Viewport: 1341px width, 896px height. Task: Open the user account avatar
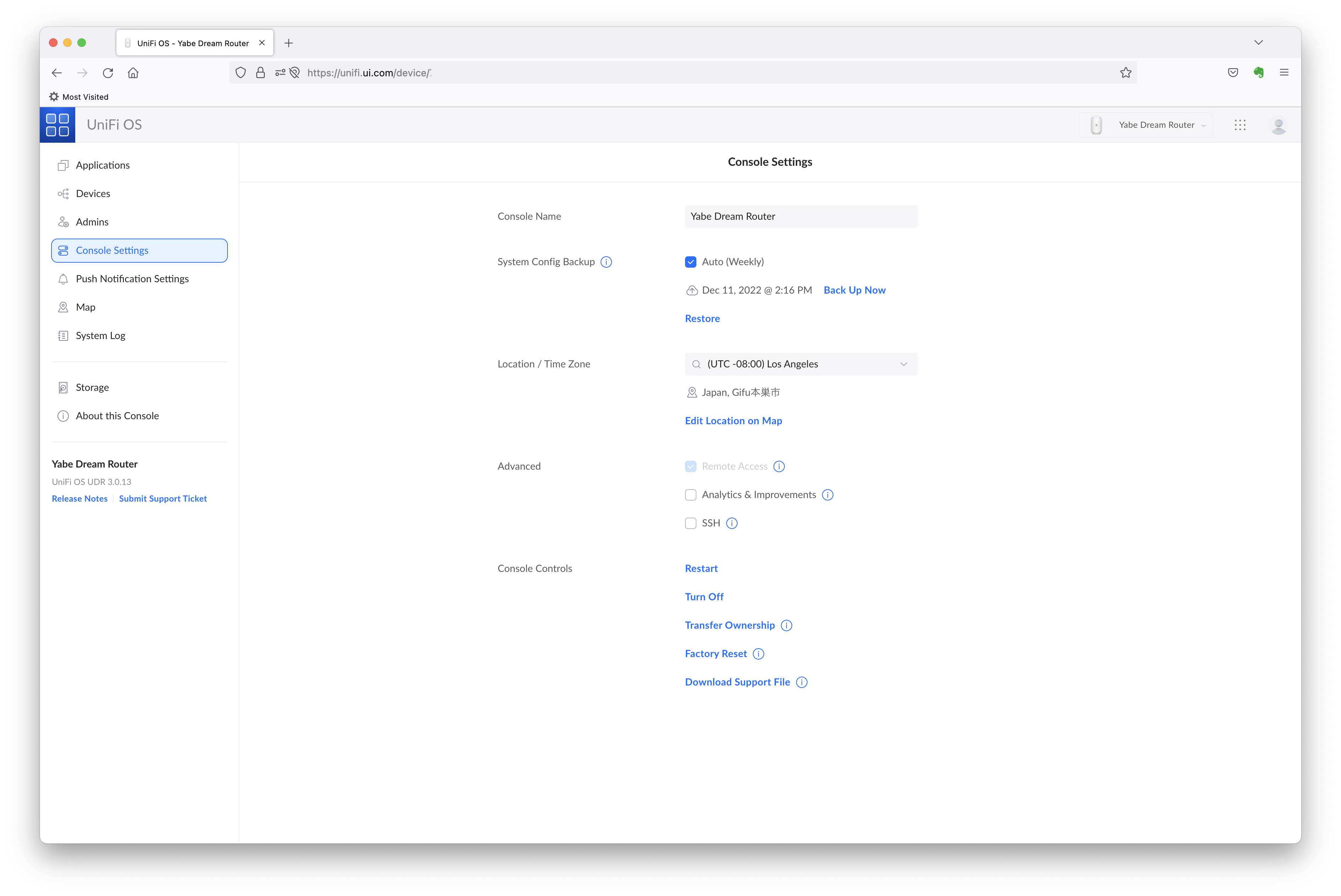click(x=1278, y=125)
